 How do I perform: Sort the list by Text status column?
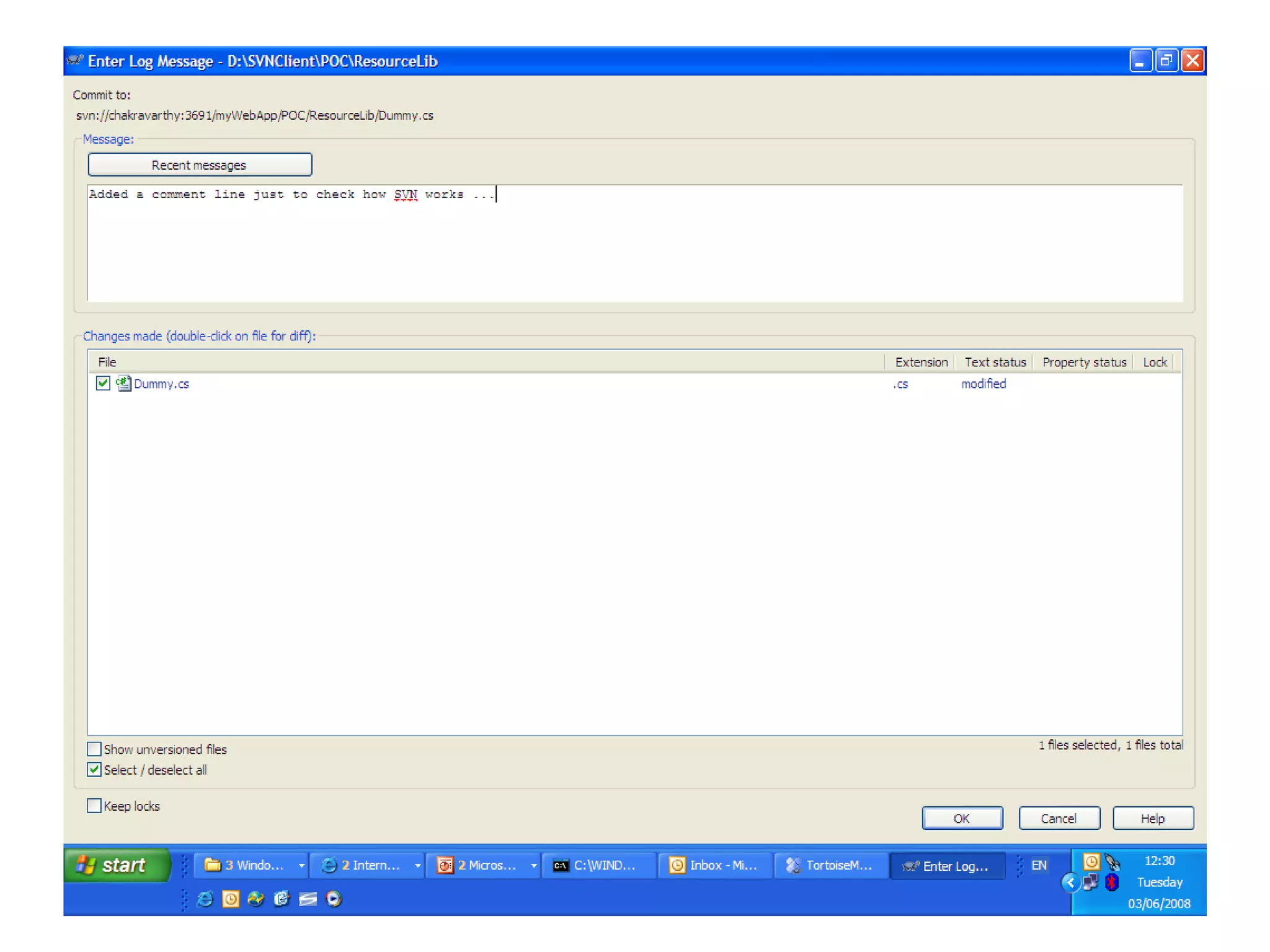995,362
